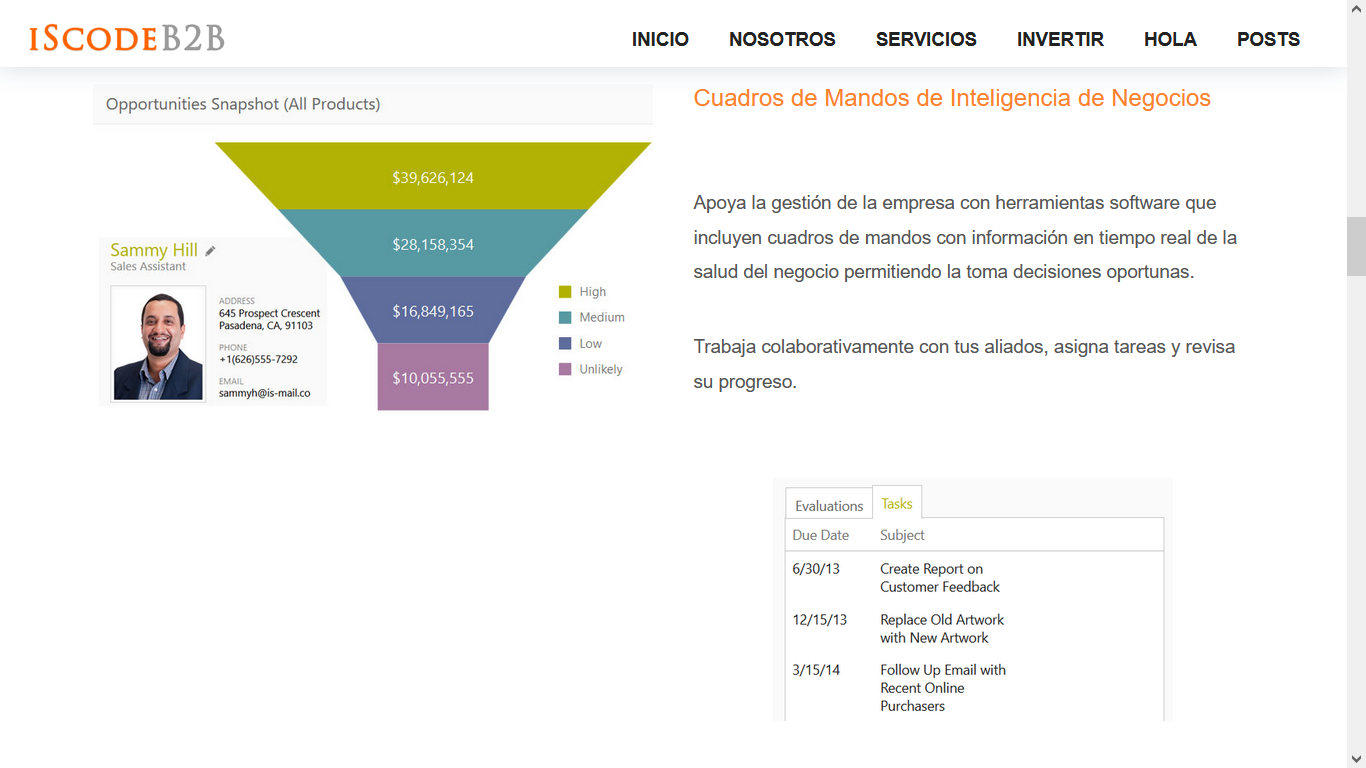1366x768 pixels.
Task: Click the Low legend color swatch
Action: click(x=565, y=343)
